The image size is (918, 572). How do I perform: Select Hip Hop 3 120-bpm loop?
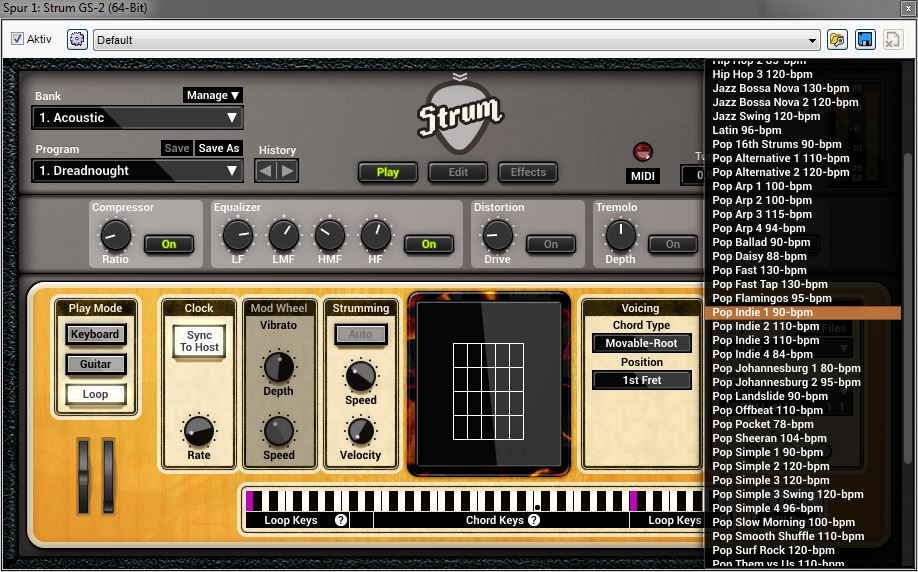pos(803,74)
